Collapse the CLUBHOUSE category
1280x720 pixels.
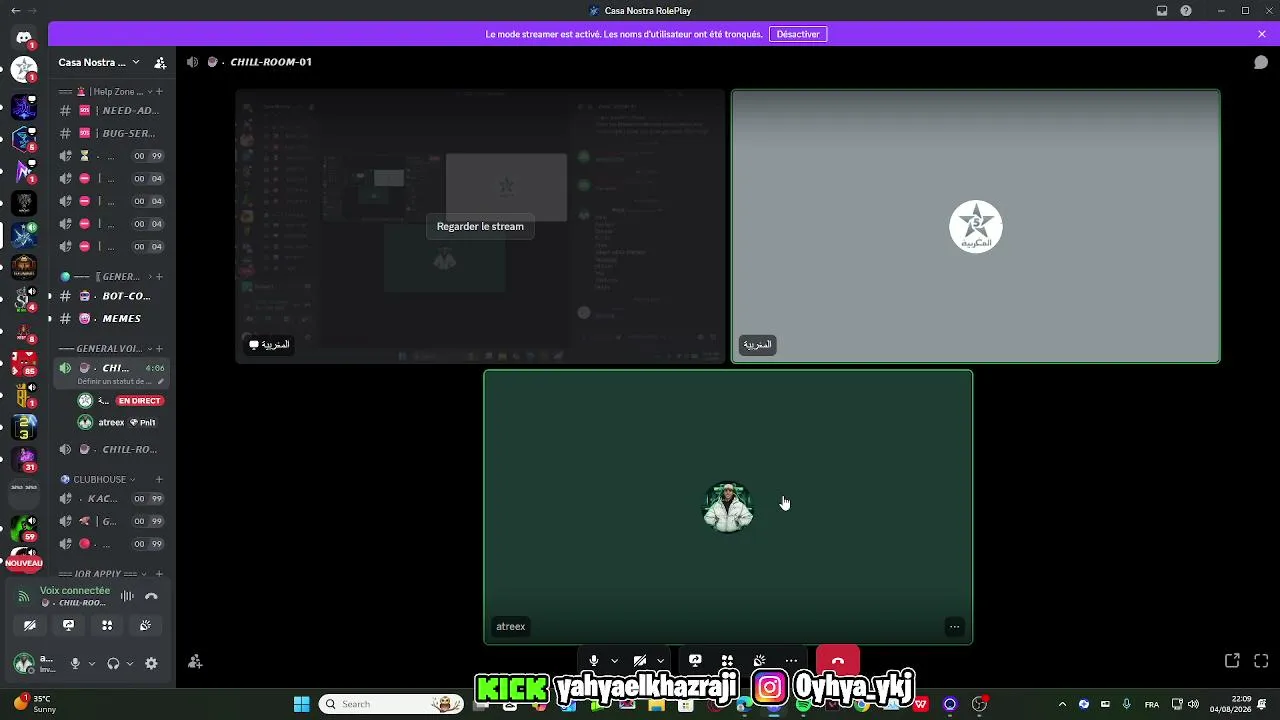point(95,480)
